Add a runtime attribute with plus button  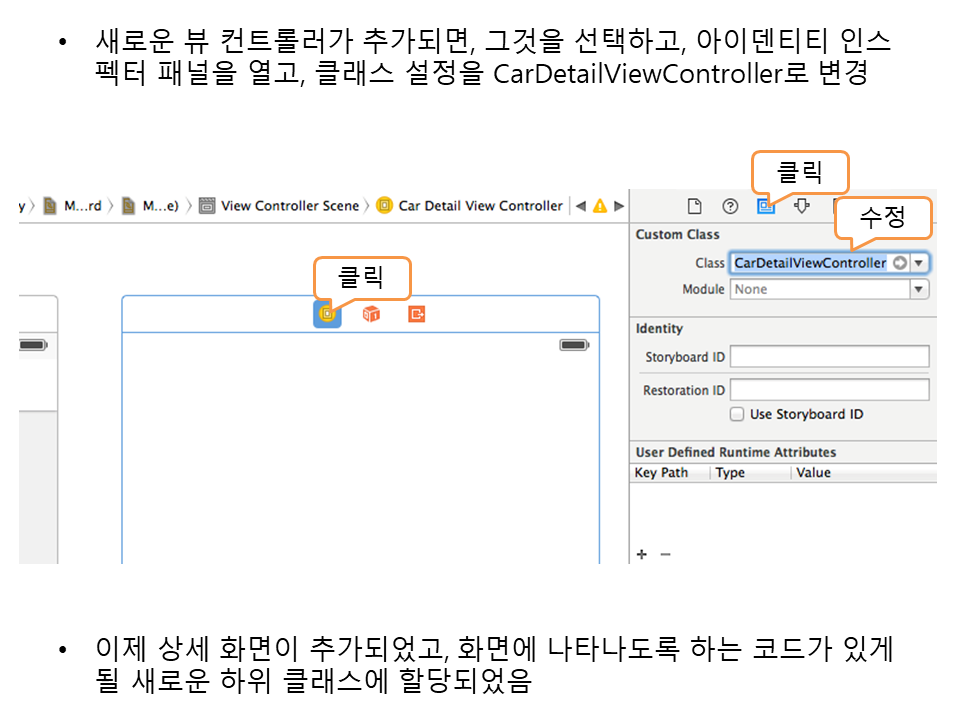coord(642,554)
